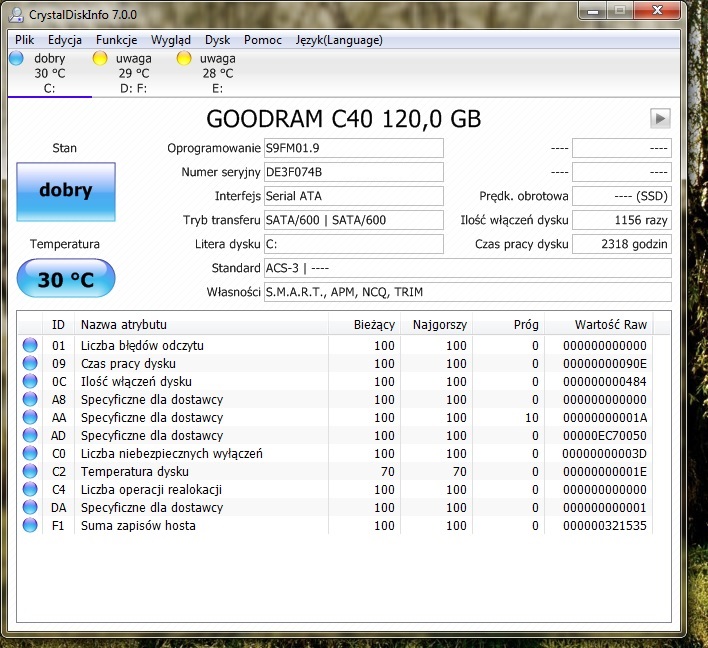Click the CrystalDiskInfo title bar icon
The image size is (708, 648).
coord(16,14)
